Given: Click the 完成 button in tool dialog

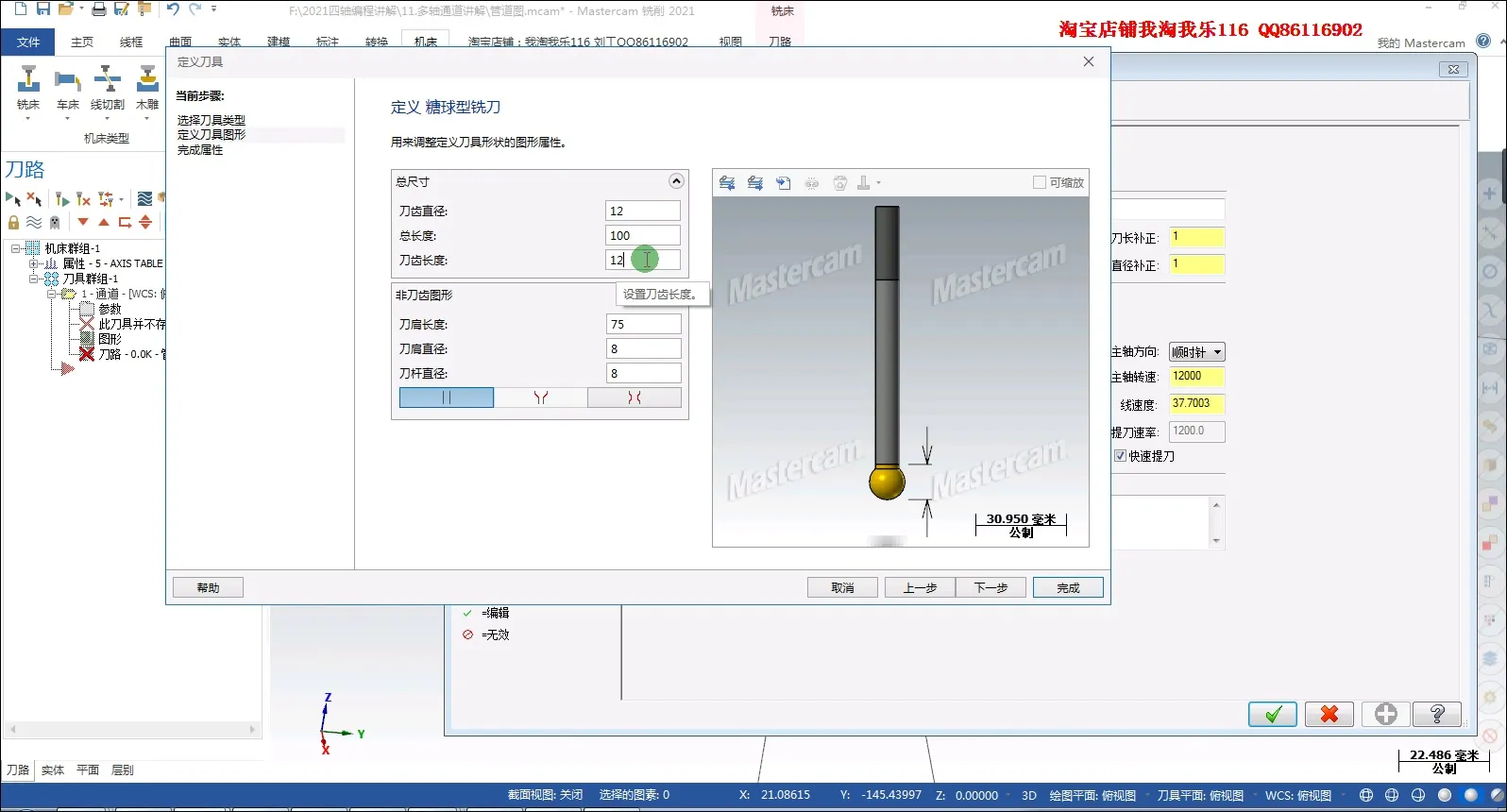Looking at the screenshot, I should pyautogui.click(x=1068, y=587).
